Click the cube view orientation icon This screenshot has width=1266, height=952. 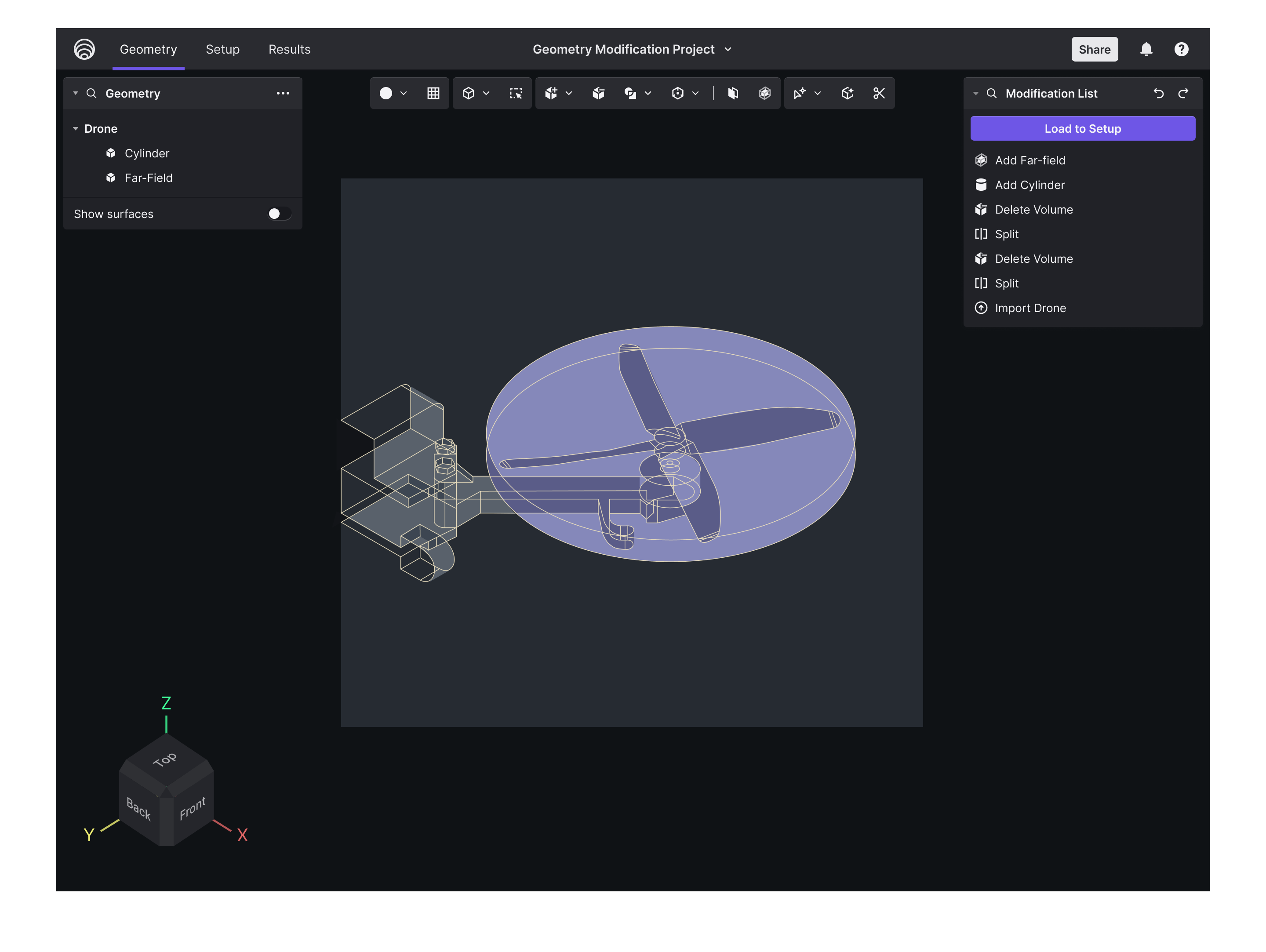click(468, 93)
